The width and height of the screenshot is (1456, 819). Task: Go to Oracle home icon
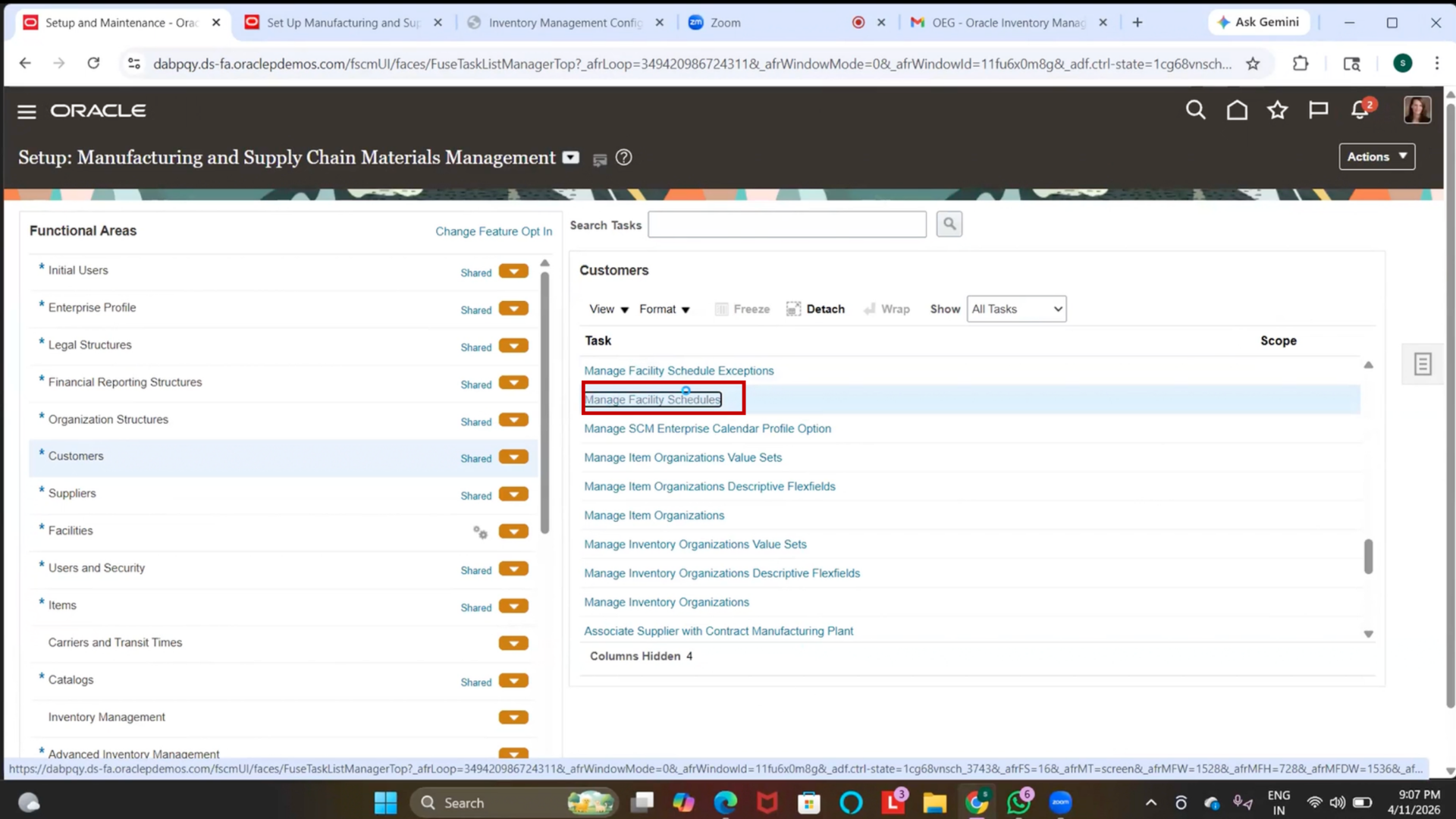tap(1237, 111)
